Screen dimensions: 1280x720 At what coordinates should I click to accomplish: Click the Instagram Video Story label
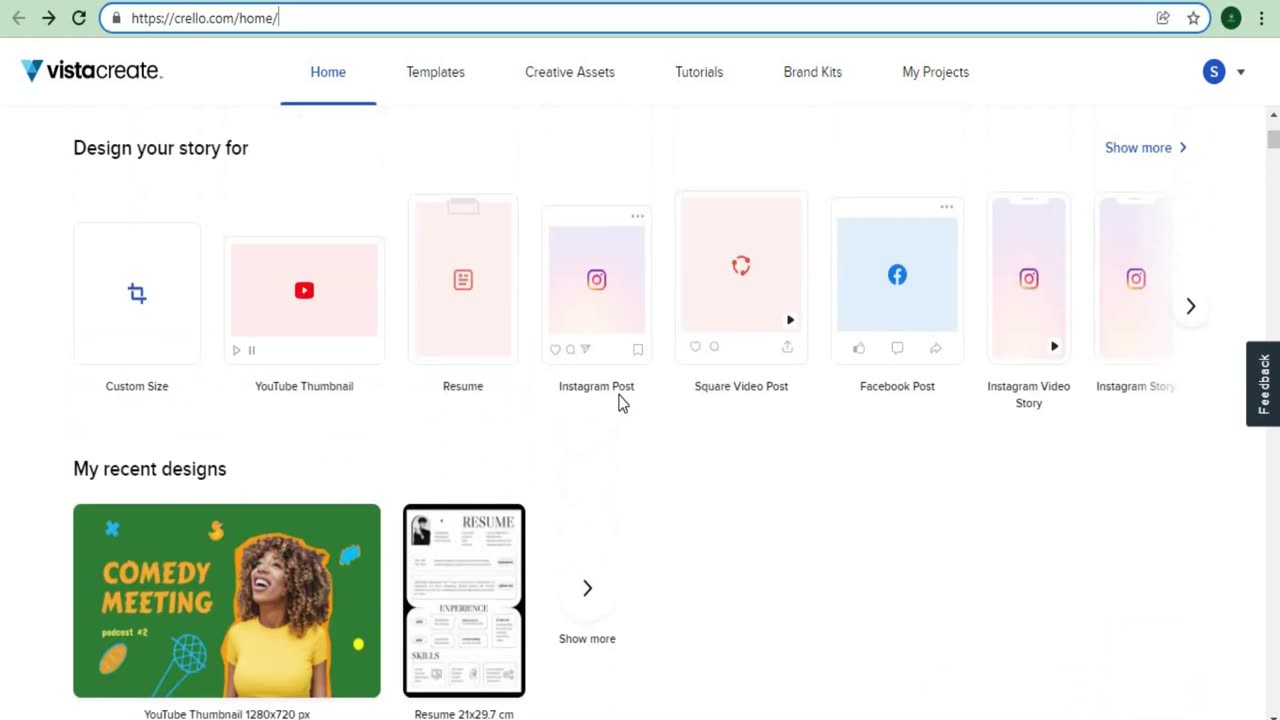pyautogui.click(x=1029, y=394)
